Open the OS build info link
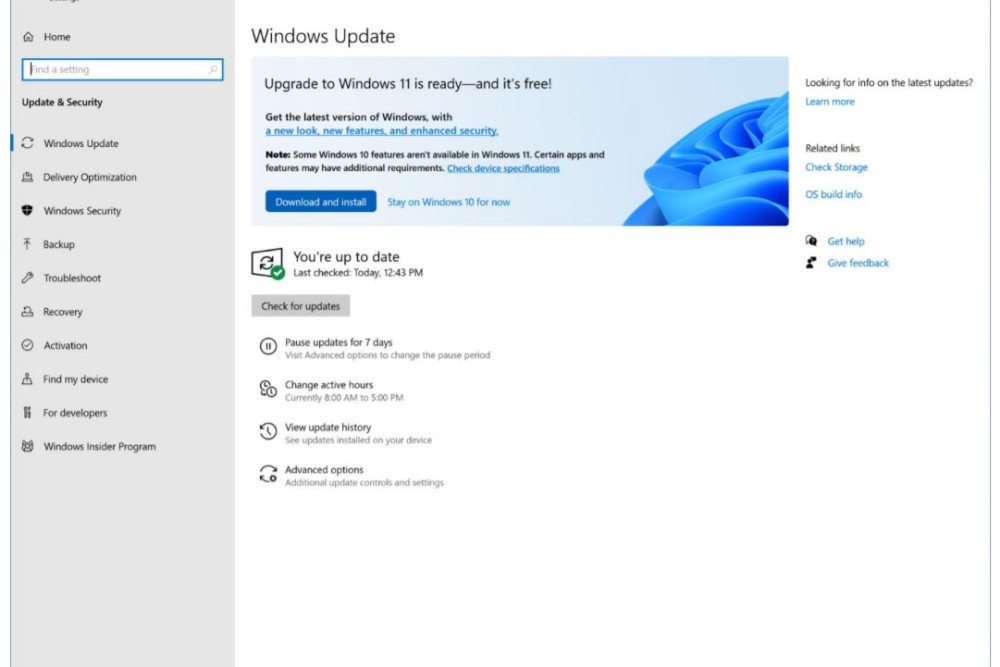Viewport: 1000px width, 667px height. pos(834,194)
